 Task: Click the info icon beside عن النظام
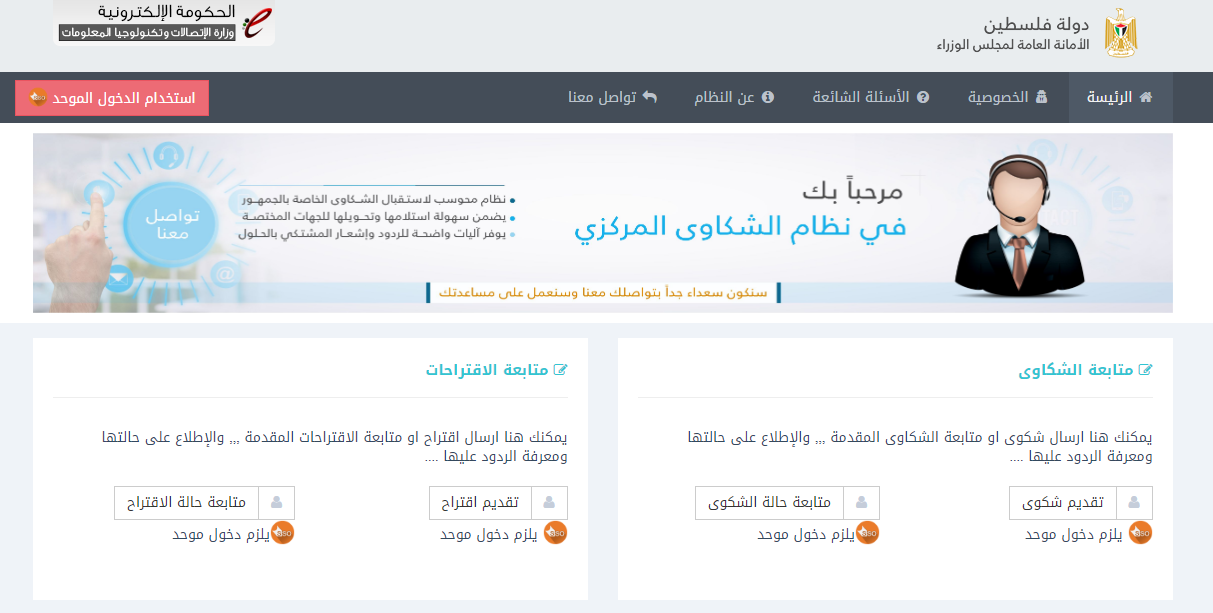pyautogui.click(x=767, y=97)
